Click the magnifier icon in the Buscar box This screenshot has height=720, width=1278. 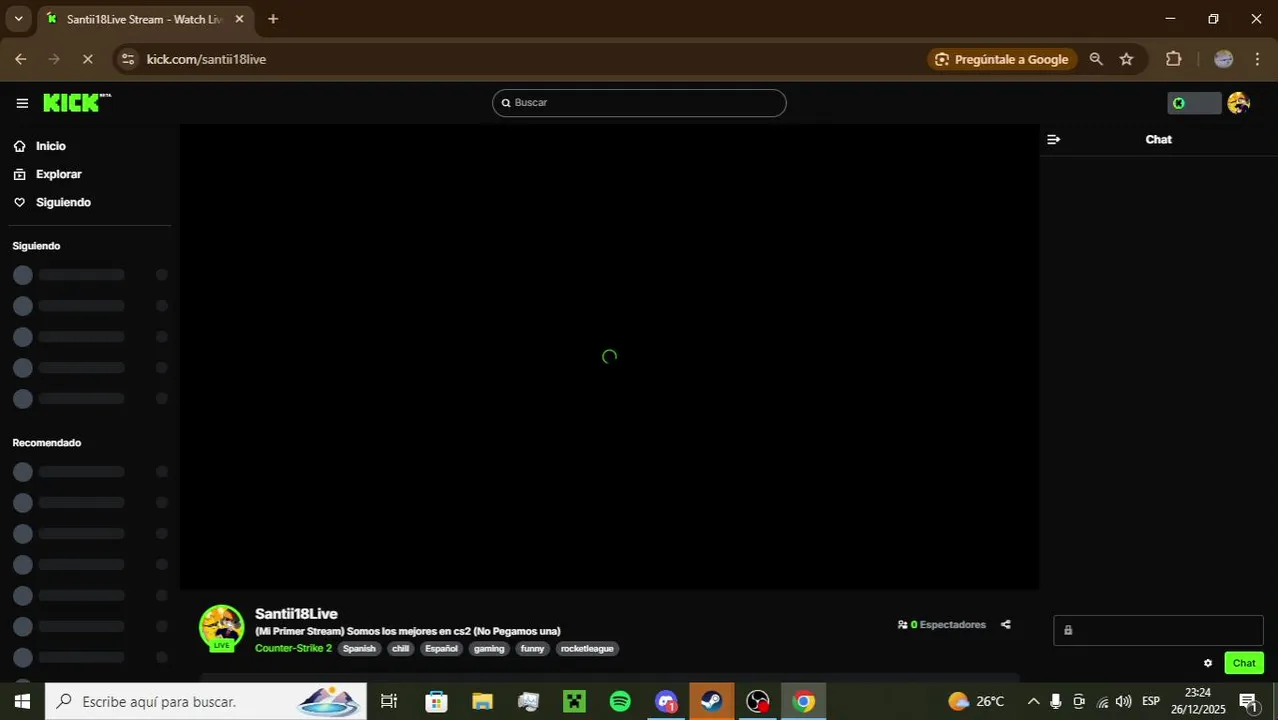tap(506, 103)
